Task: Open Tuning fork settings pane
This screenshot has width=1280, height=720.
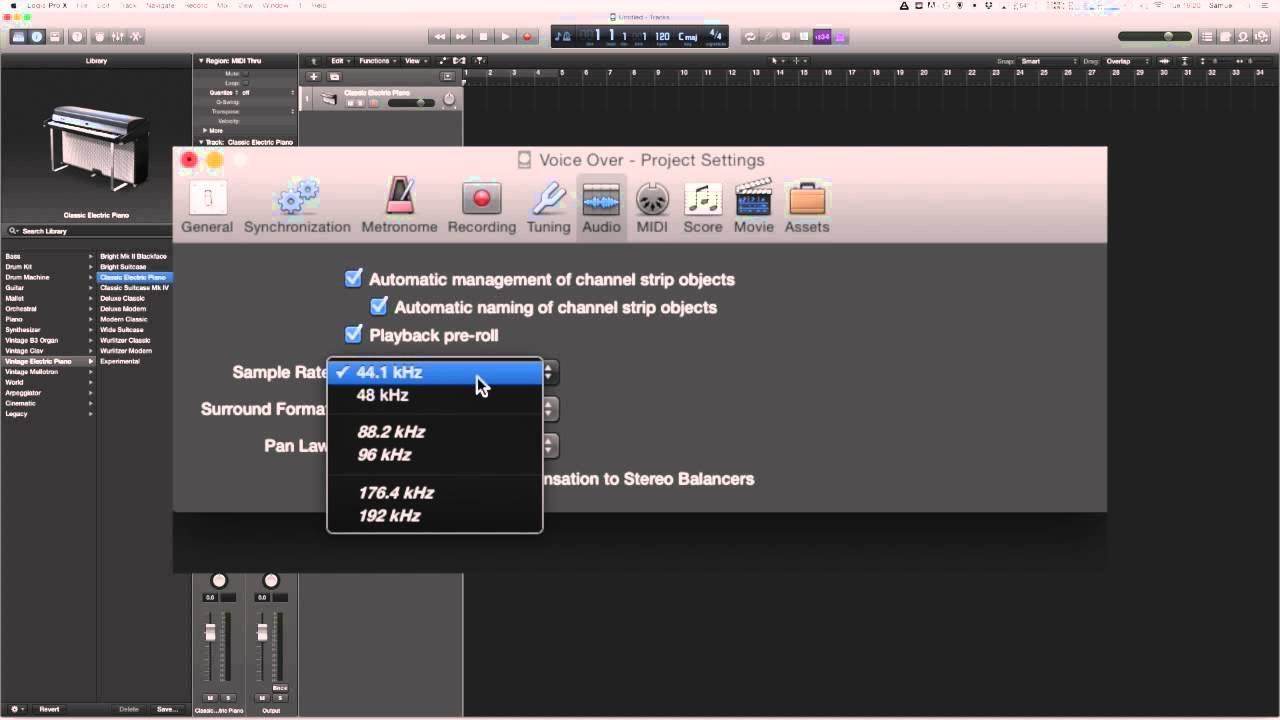Action: pyautogui.click(x=548, y=207)
